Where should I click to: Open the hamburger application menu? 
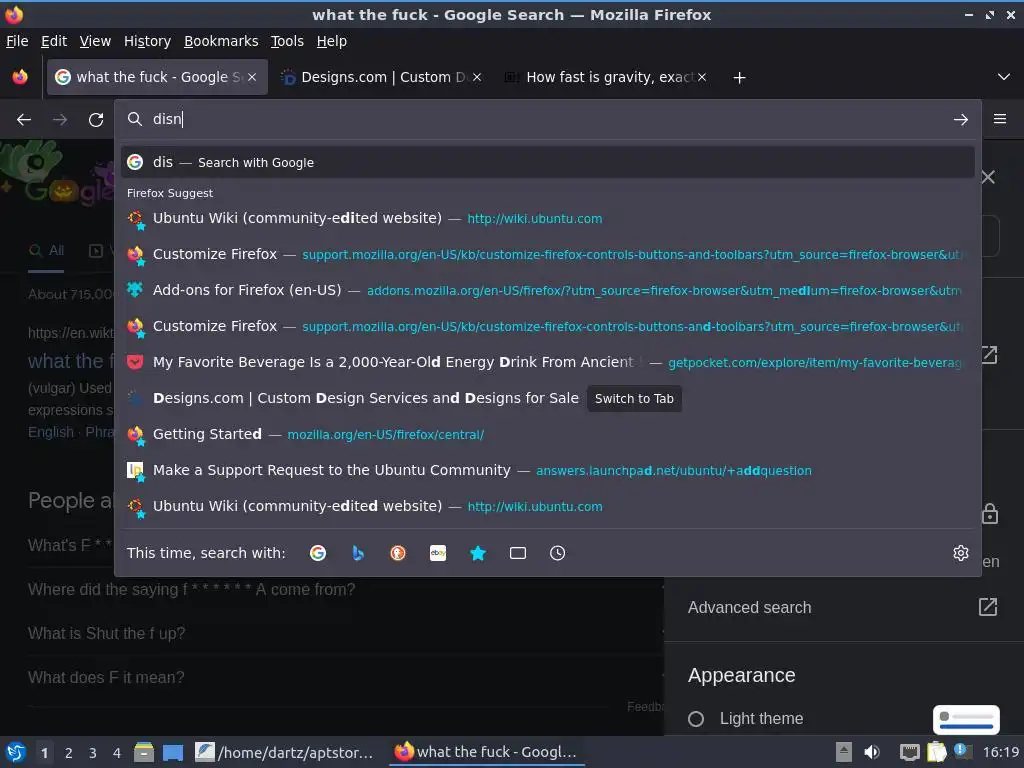click(x=1000, y=119)
